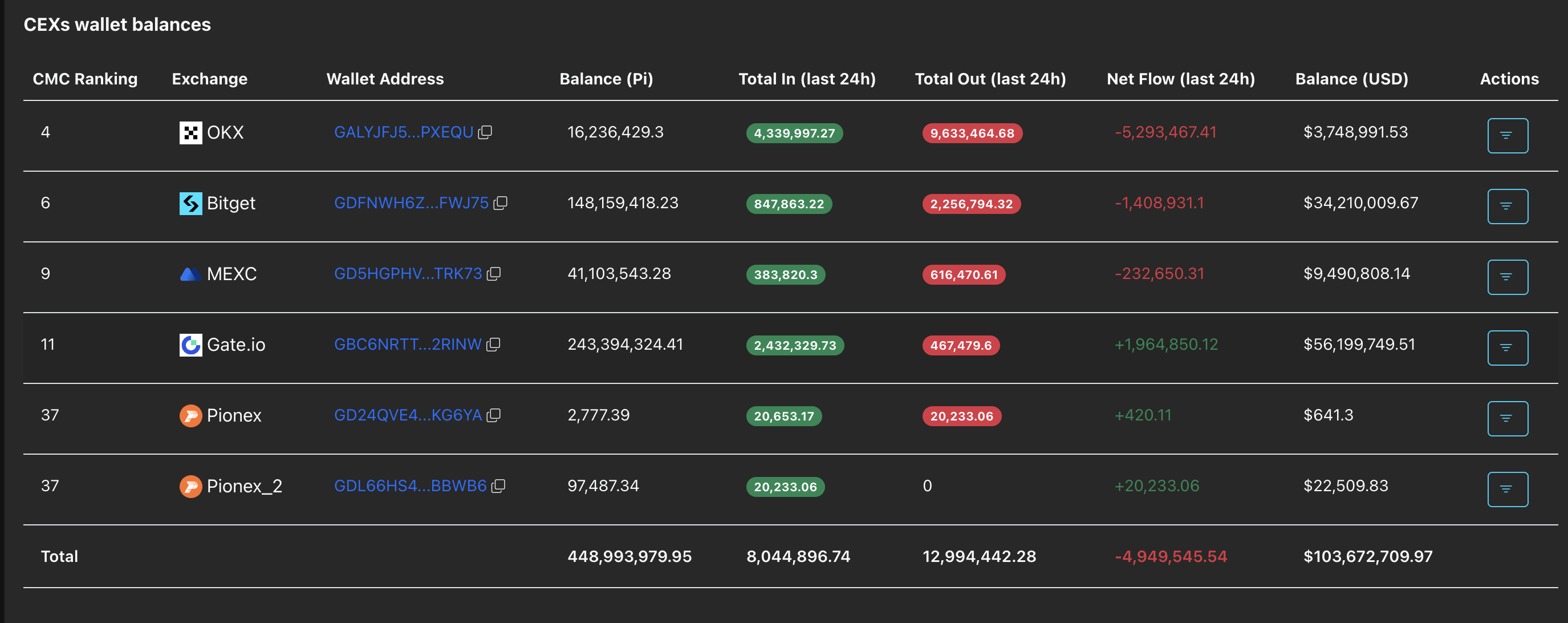1568x623 pixels.
Task: Click the Balance (Pi) column header
Action: point(606,79)
